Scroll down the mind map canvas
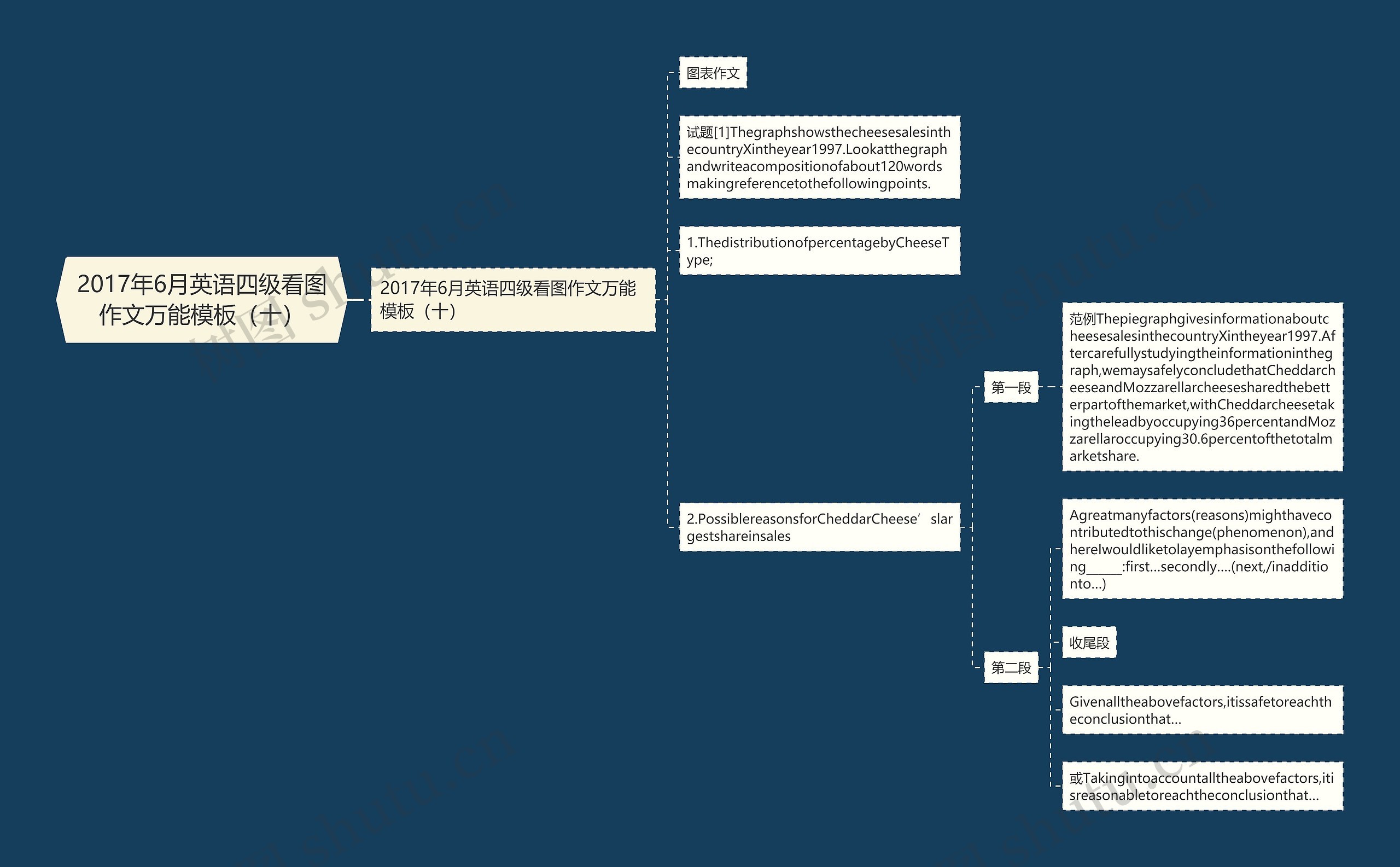Image resolution: width=1400 pixels, height=867 pixels. click(700, 433)
